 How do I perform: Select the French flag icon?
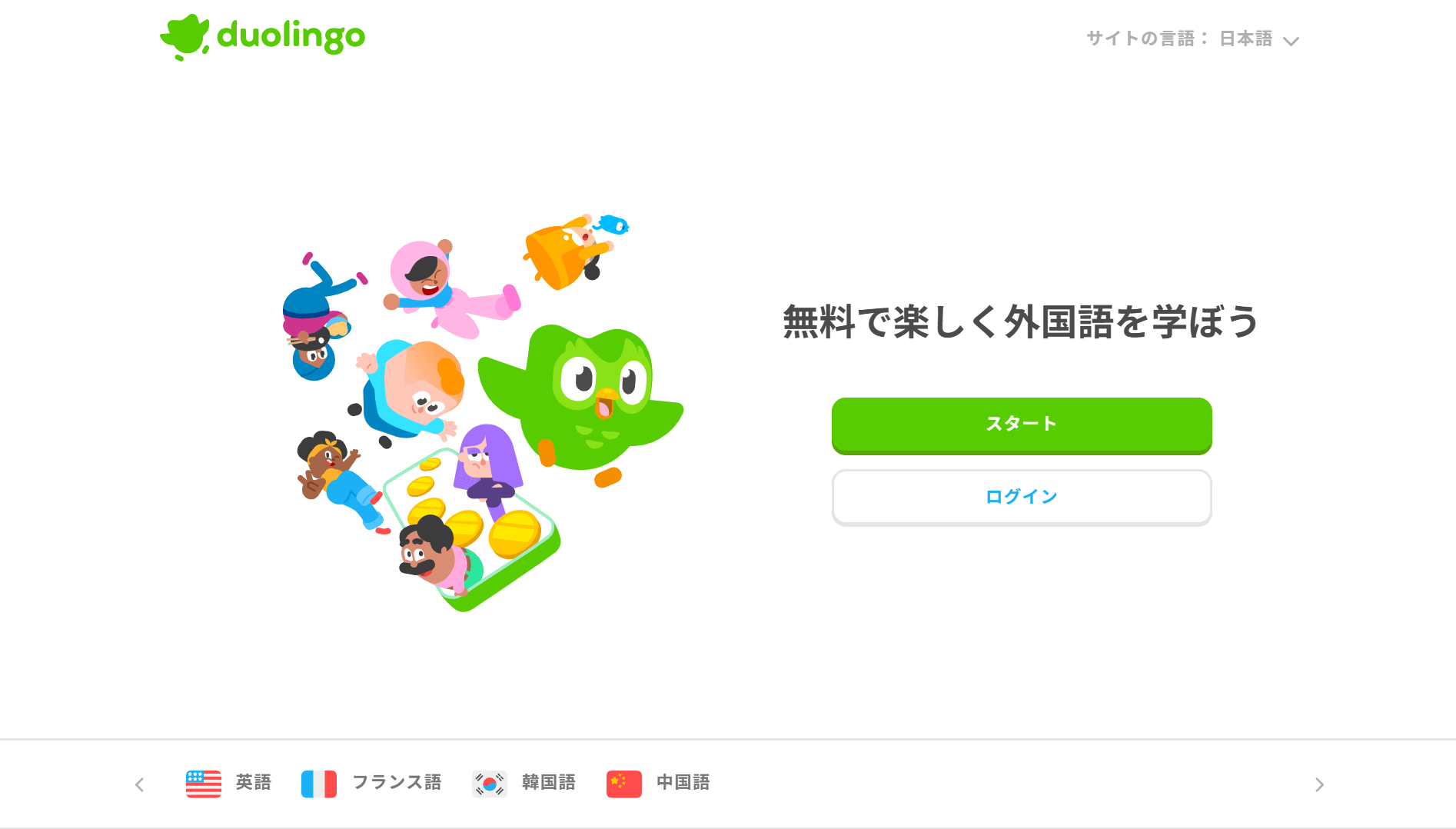[319, 784]
